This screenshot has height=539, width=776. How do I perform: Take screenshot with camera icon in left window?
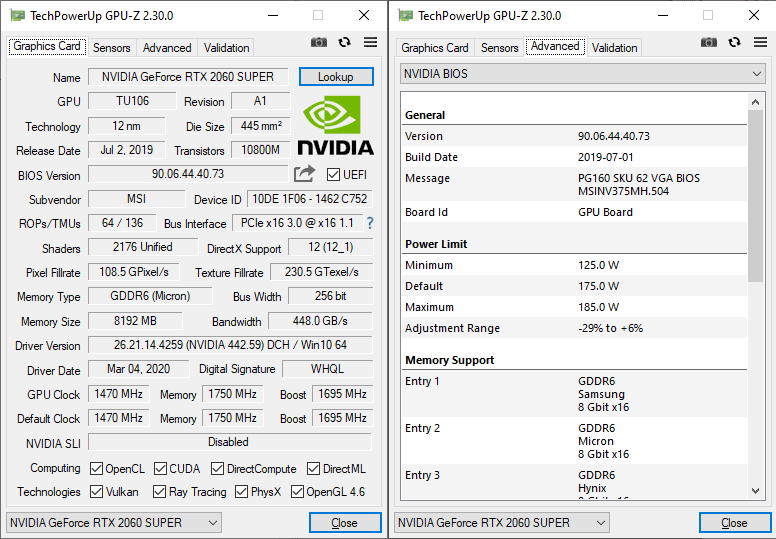tap(319, 43)
